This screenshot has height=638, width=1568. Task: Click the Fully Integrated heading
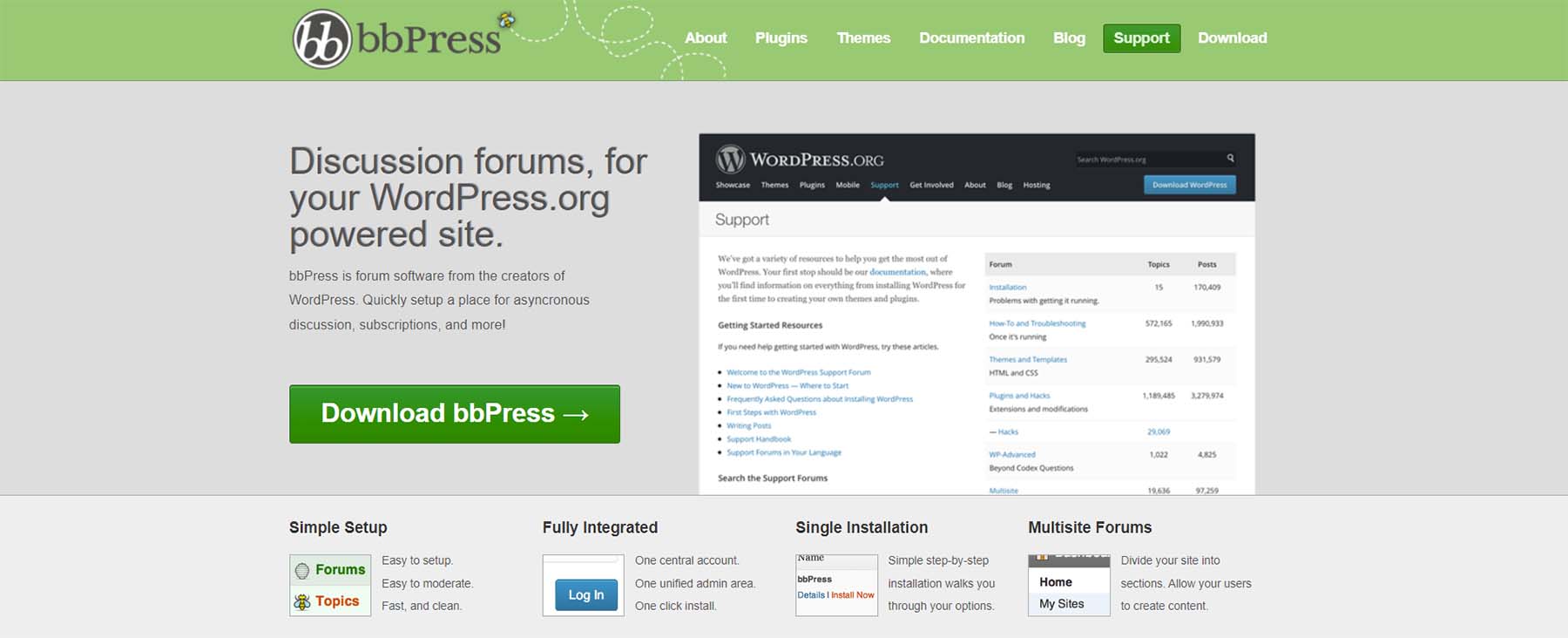[600, 527]
